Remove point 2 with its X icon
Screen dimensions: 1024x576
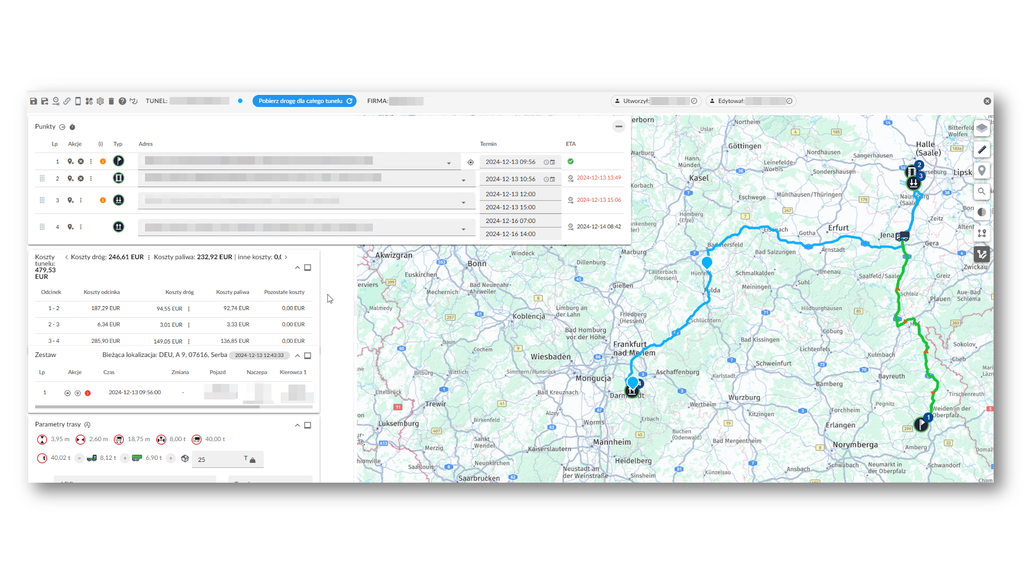(80, 178)
